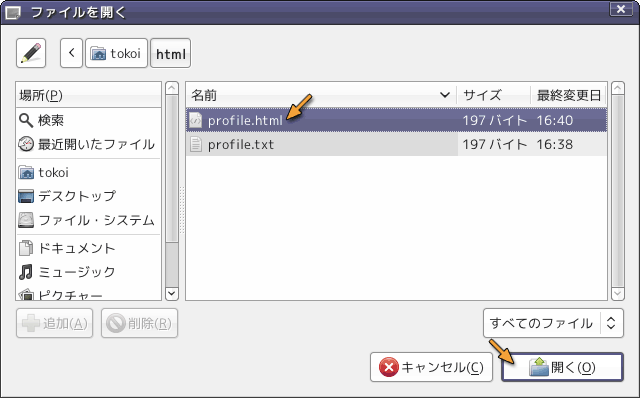
Task: Click the file system drive icon
Action: click(x=26, y=220)
